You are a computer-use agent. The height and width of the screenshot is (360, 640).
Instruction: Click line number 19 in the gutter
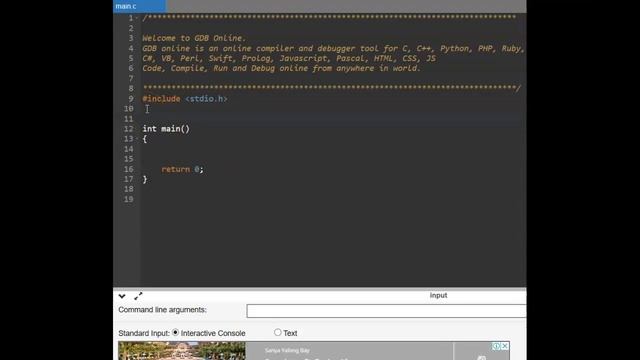pos(129,199)
